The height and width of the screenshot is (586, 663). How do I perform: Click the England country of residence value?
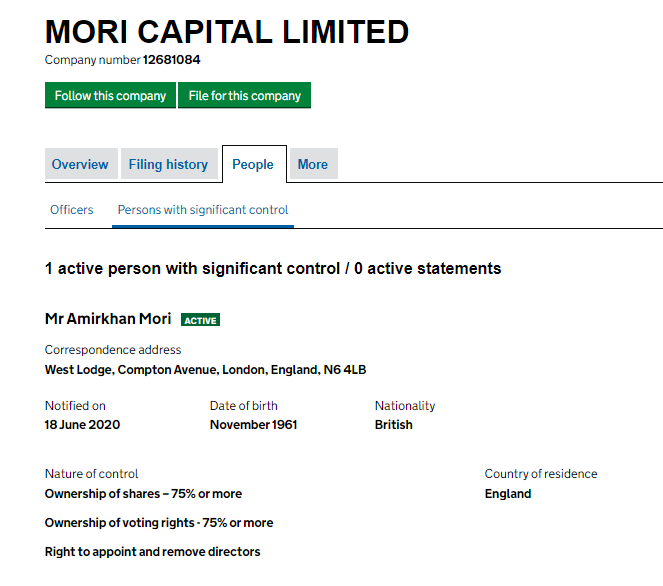coord(508,494)
